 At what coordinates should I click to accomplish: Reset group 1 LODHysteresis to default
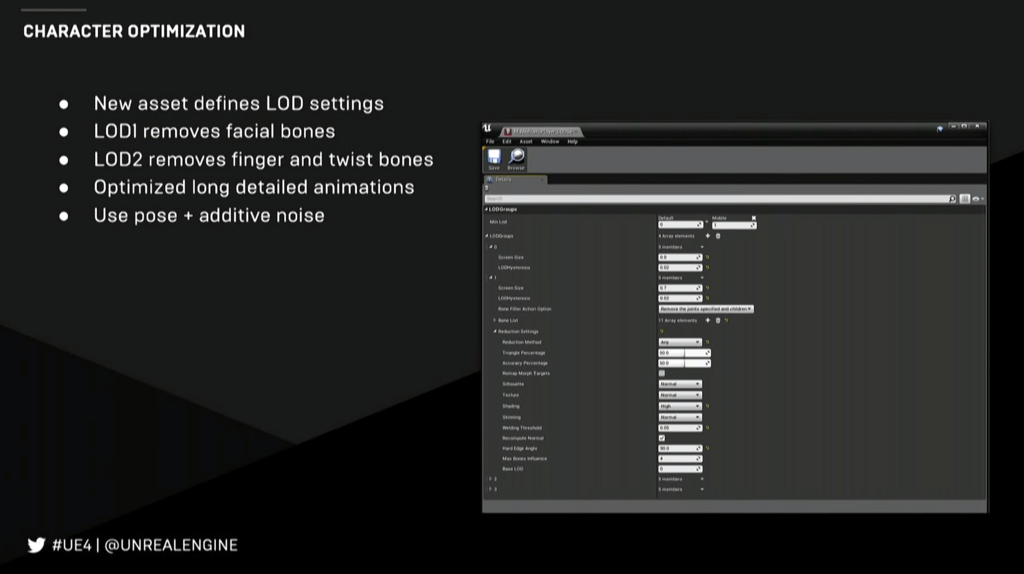[707, 298]
